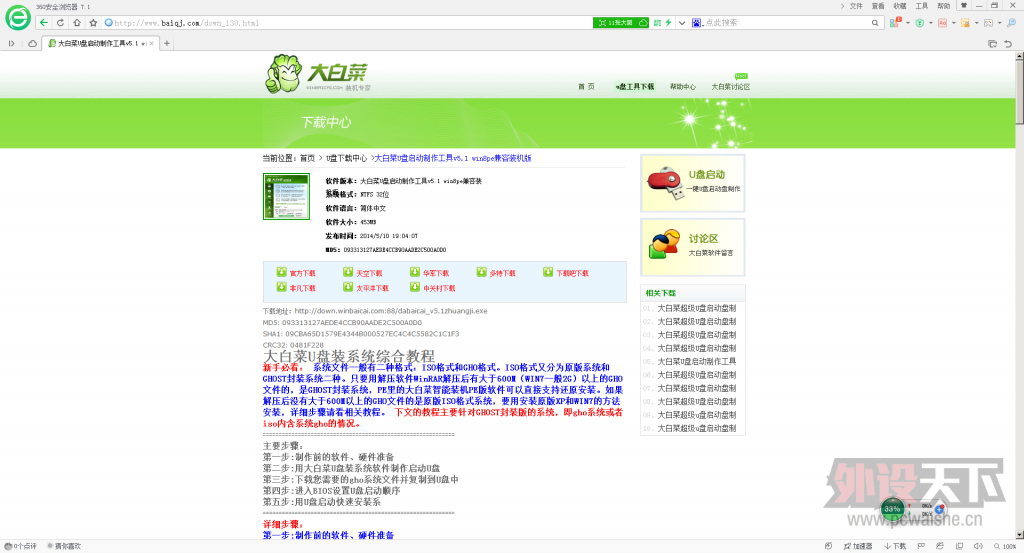Open the cloud sync icon beside the tabs
Screen dimensions: 1024x553
click(32, 44)
